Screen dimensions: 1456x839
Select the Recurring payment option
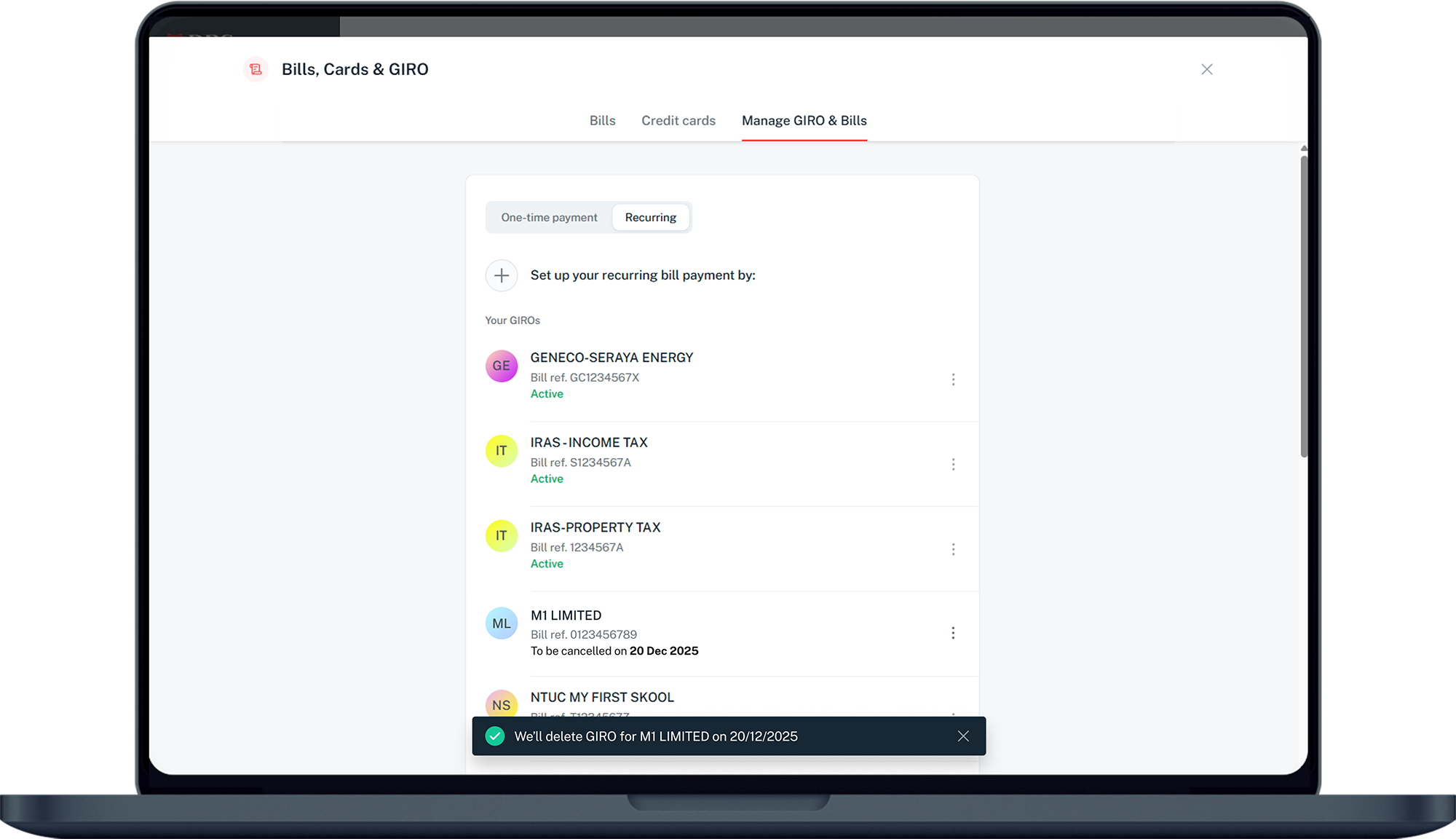pyautogui.click(x=651, y=218)
